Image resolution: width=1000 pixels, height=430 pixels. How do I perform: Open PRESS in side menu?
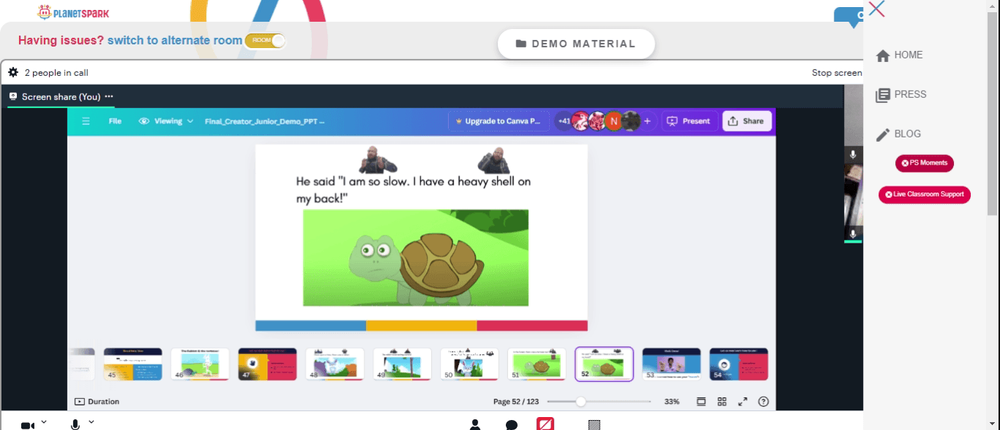click(x=901, y=95)
